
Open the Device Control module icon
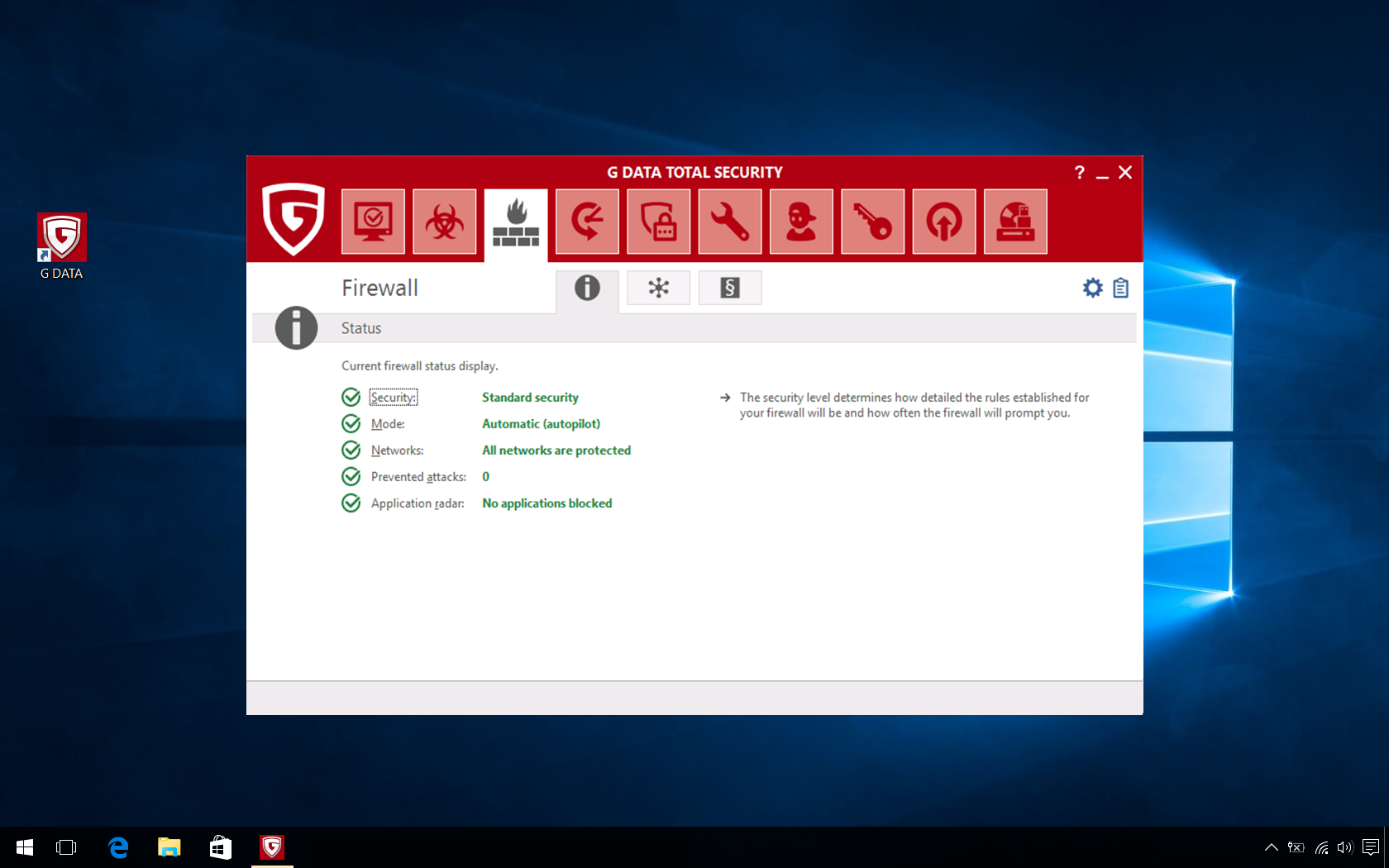click(1015, 222)
